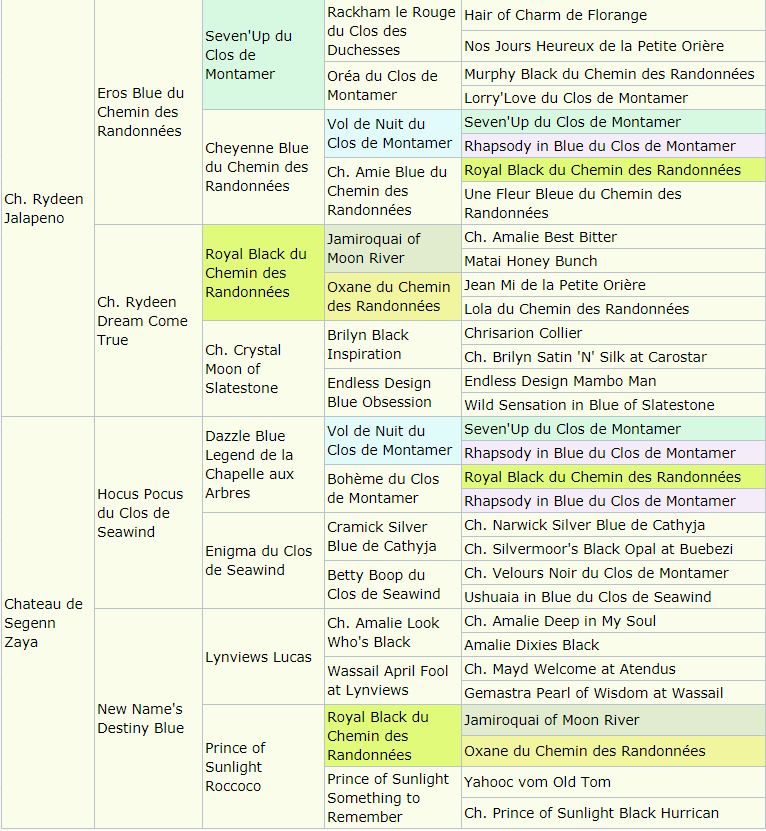Click Ch. Mayd Welcome at Atendus
Image resolution: width=766 pixels, height=831 pixels.
pyautogui.click(x=613, y=669)
